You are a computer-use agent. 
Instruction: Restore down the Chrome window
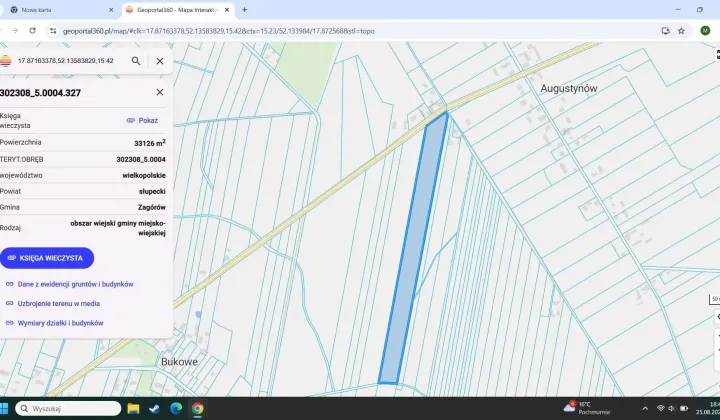pos(700,10)
